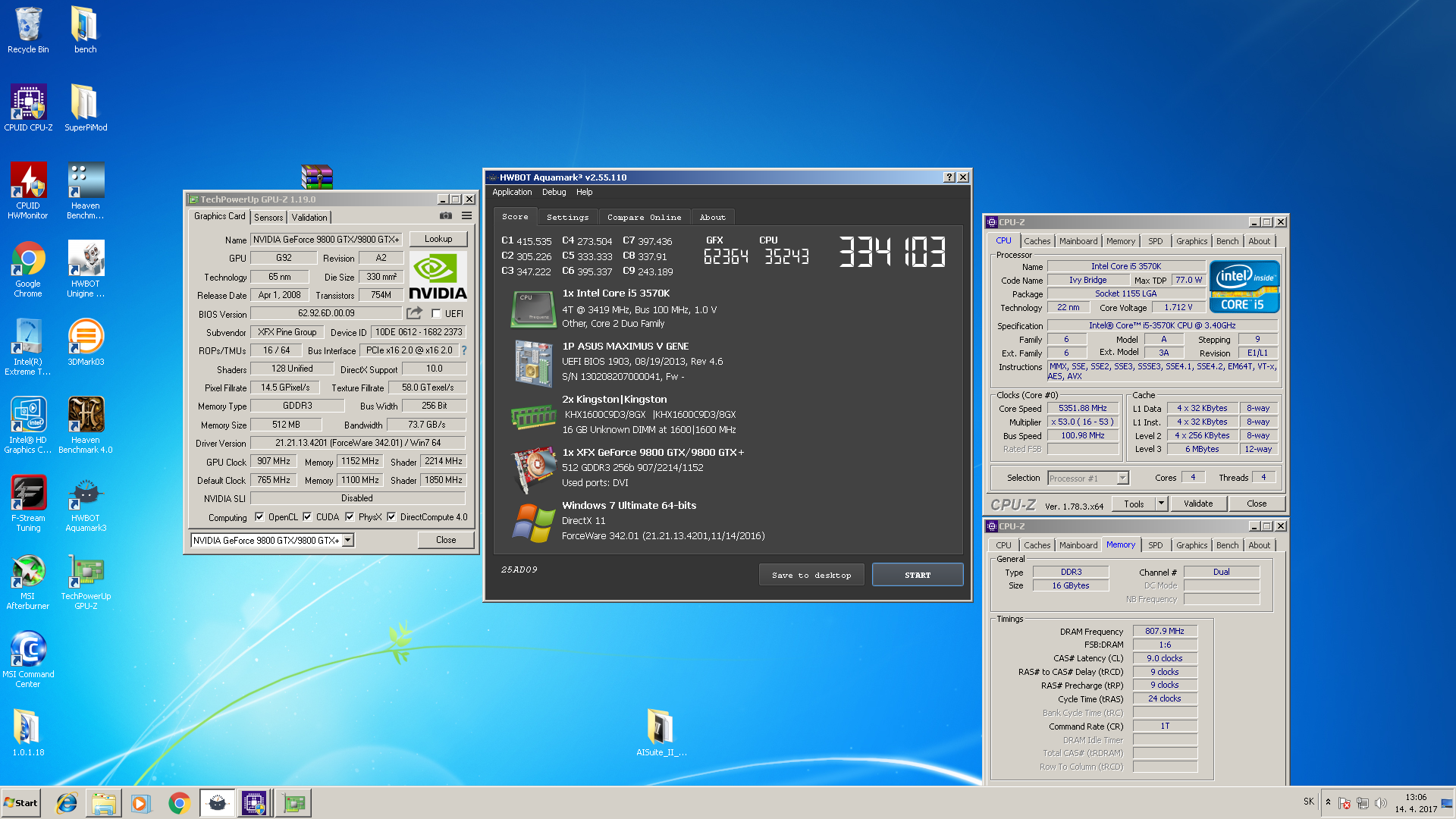The image size is (1456, 819).
Task: Open the AISuite_II folder on desktop
Action: coord(661,733)
